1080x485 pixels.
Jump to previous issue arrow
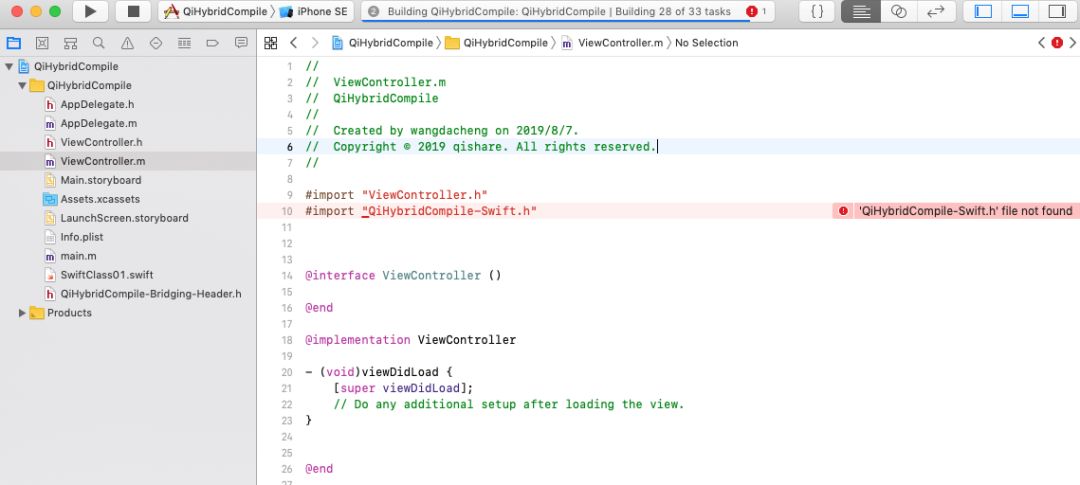[1041, 43]
